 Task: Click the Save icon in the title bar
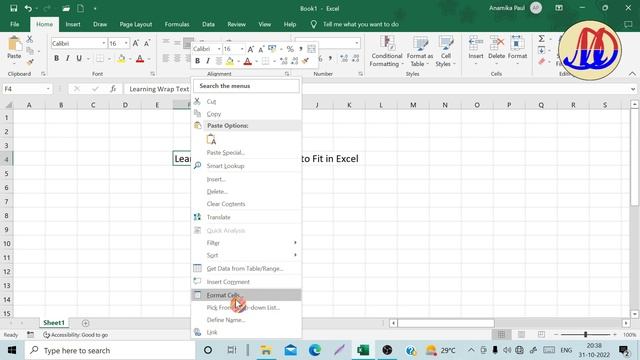pyautogui.click(x=13, y=8)
